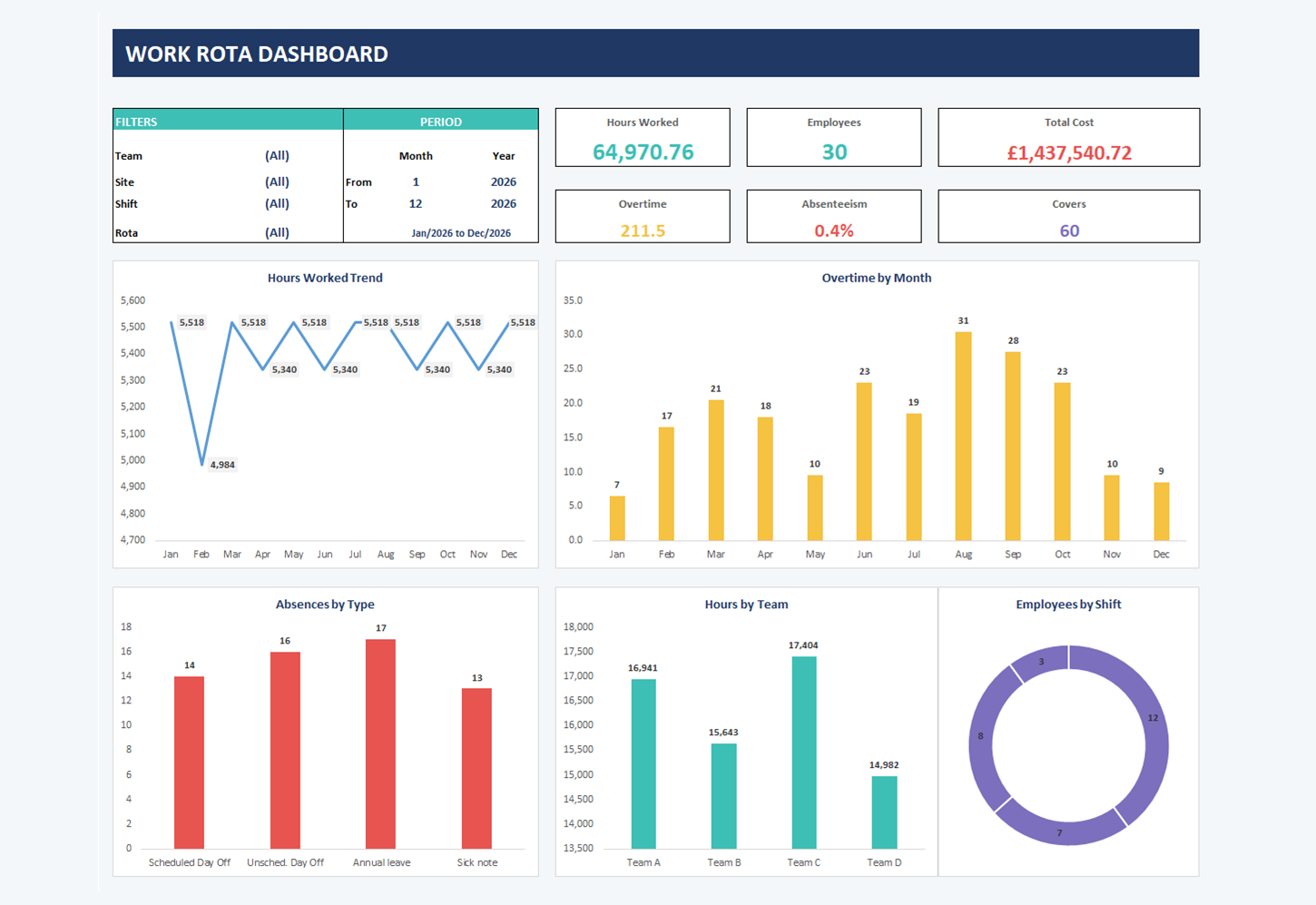Select the Team A hours bar
1316x905 pixels.
pos(643,764)
